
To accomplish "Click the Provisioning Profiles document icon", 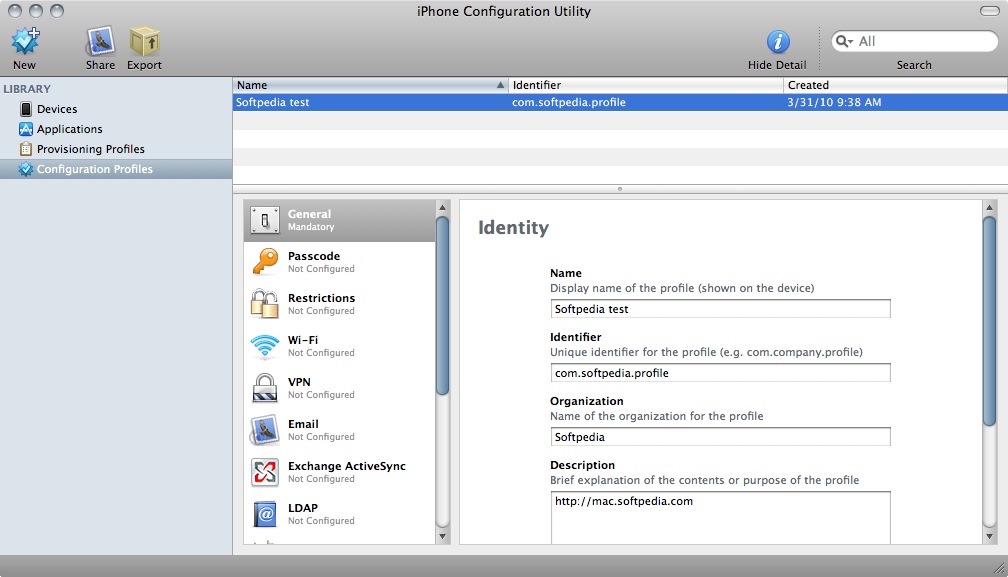I will 26,149.
